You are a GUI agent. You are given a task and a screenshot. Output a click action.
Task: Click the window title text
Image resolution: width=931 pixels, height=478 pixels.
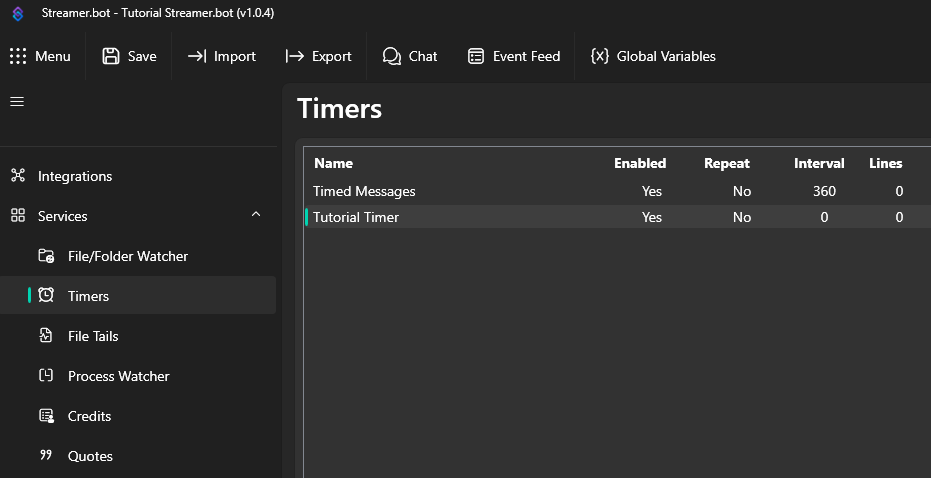158,13
